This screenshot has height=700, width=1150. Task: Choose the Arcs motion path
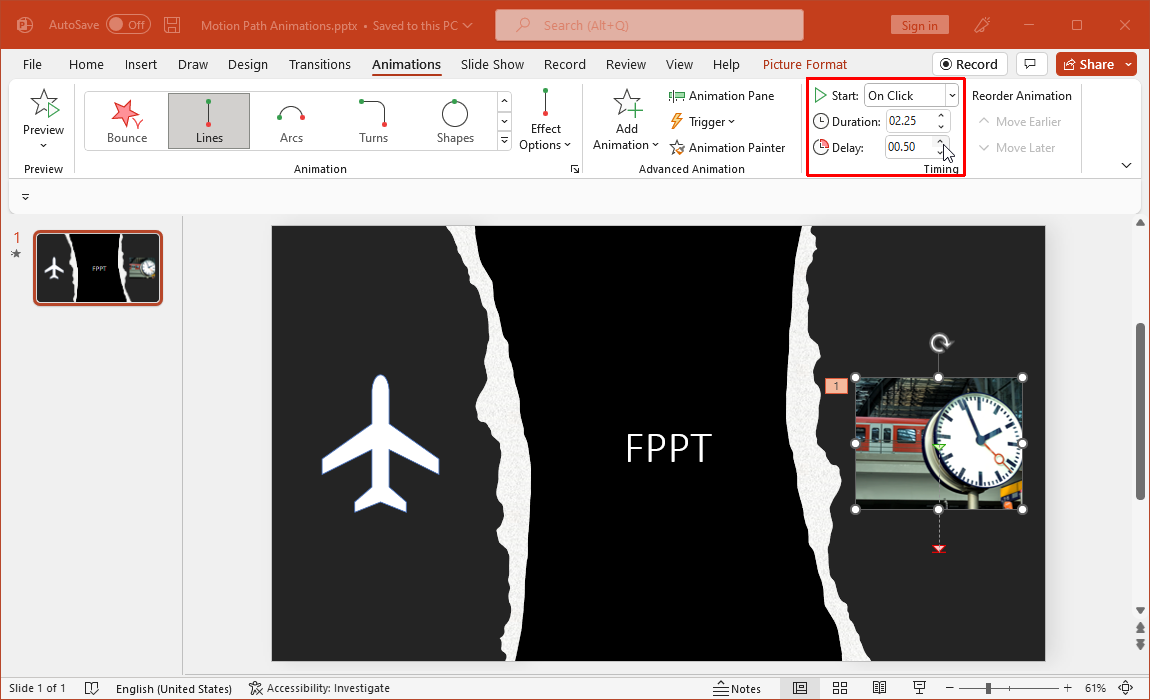pyautogui.click(x=291, y=121)
